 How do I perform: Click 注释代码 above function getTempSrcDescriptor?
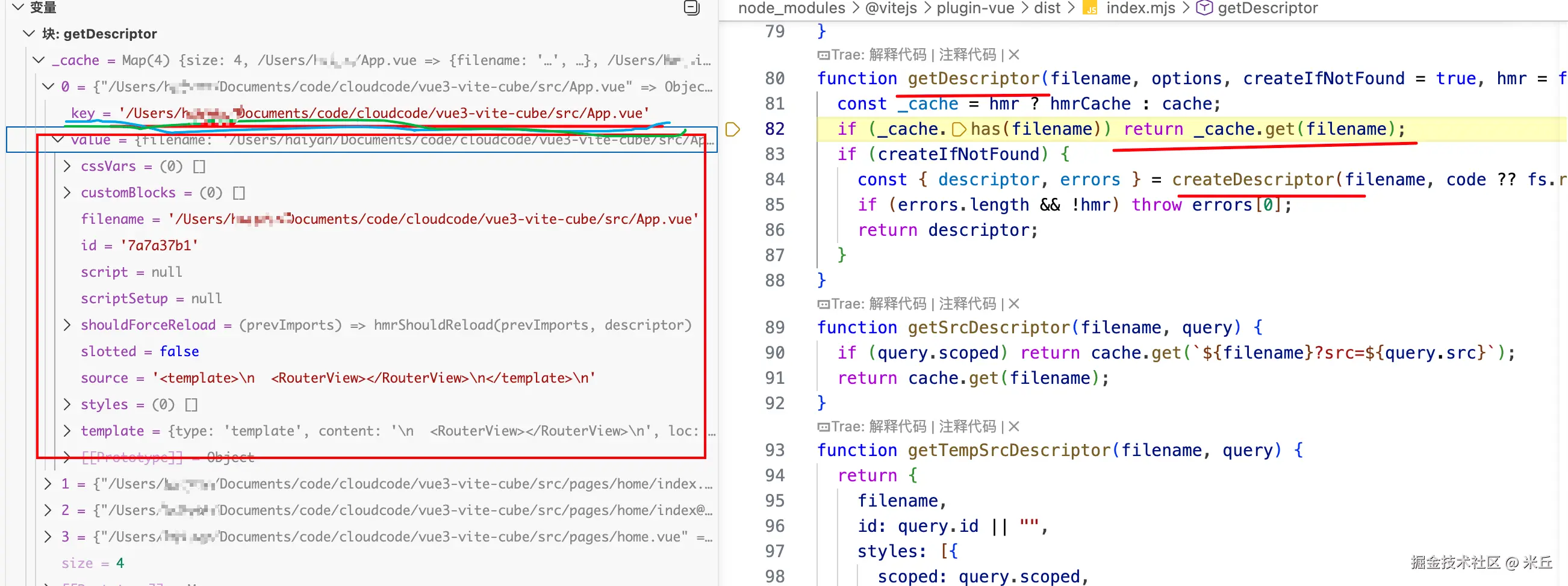point(967,427)
